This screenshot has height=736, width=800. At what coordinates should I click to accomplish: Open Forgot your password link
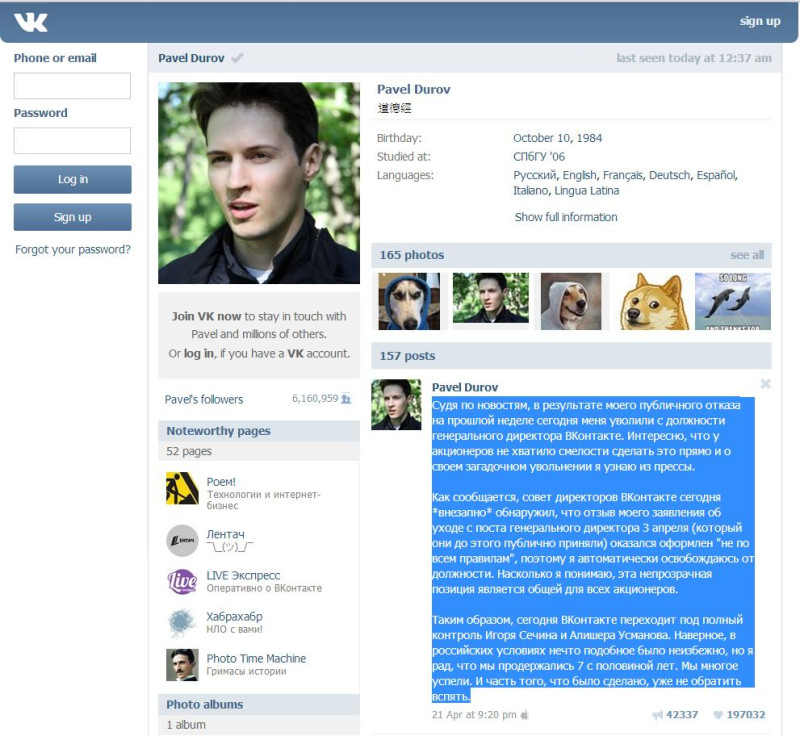pyautogui.click(x=72, y=249)
